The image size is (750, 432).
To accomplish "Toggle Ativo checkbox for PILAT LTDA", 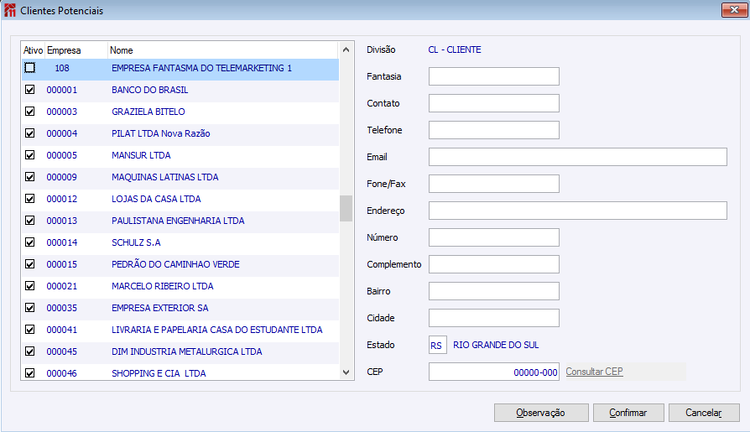I will click(x=30, y=133).
